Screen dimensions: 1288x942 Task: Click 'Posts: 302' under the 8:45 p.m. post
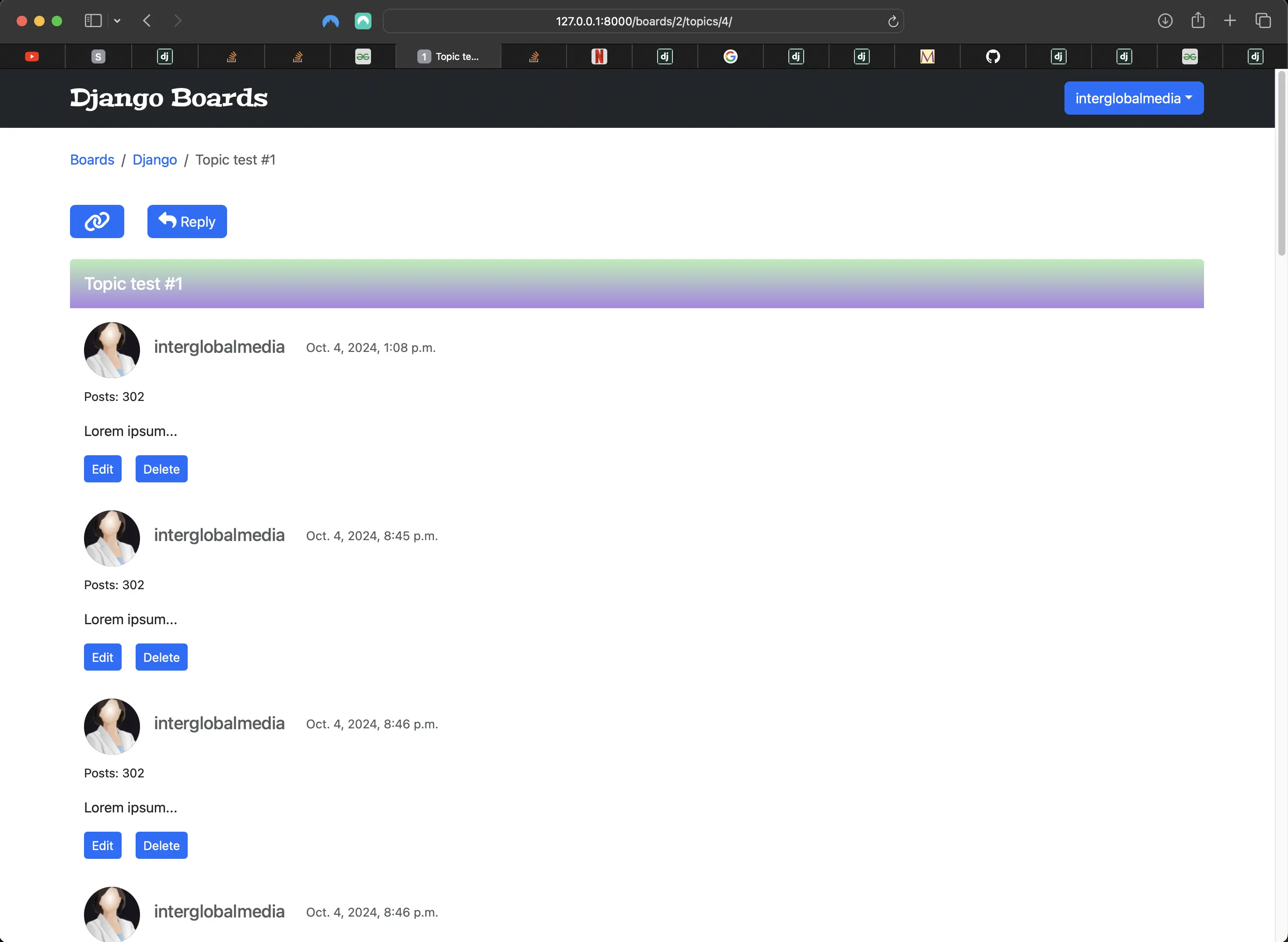[x=114, y=585]
